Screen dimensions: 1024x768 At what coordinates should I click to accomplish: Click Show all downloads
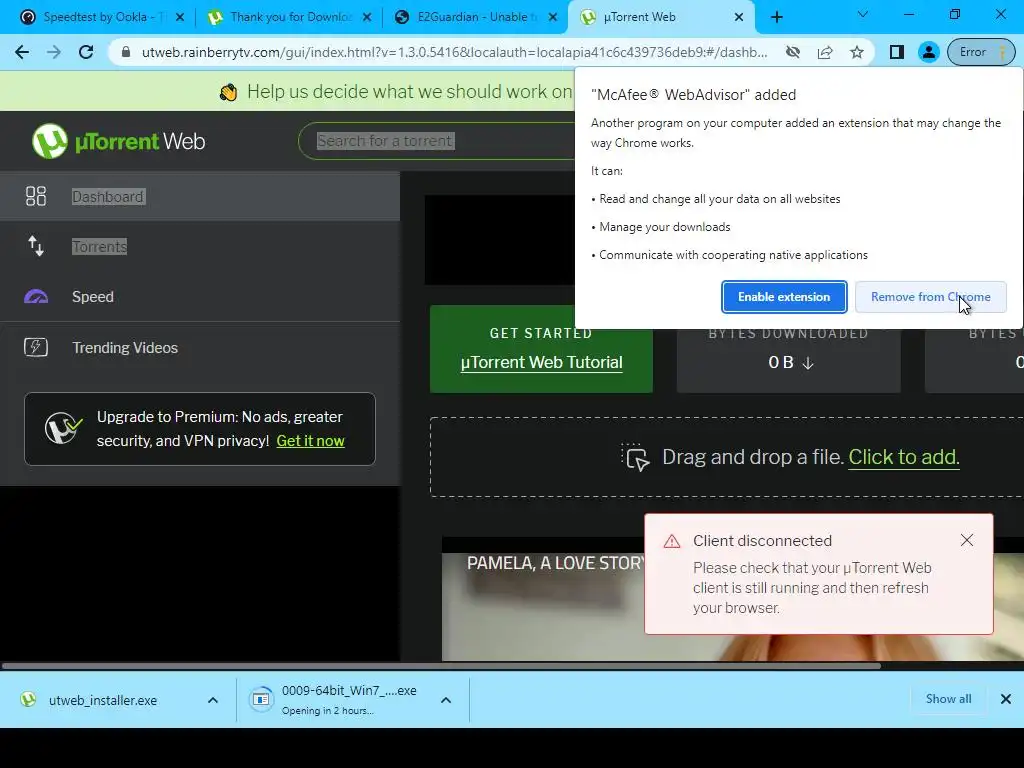point(948,699)
